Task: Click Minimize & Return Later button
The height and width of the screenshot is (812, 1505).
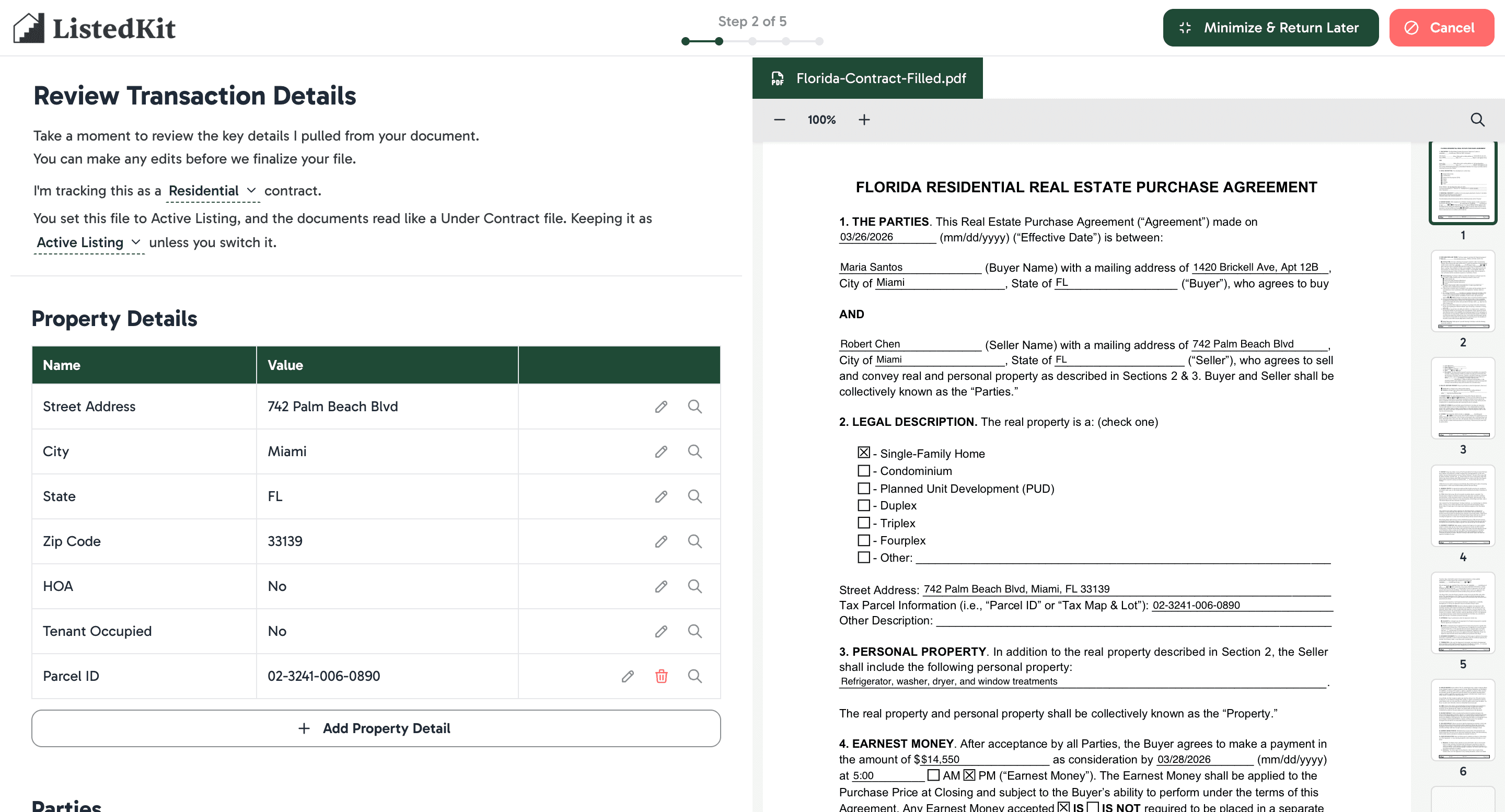Action: 1270,28
